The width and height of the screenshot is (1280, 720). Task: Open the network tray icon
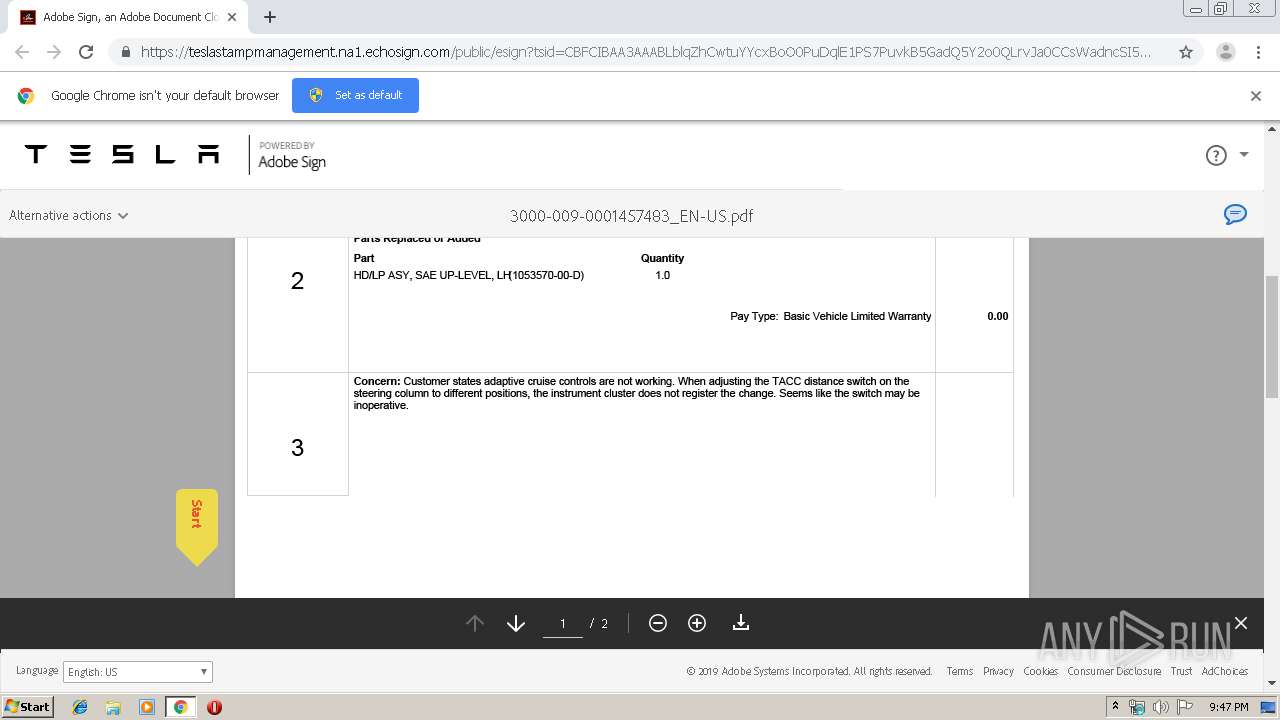(x=1137, y=707)
